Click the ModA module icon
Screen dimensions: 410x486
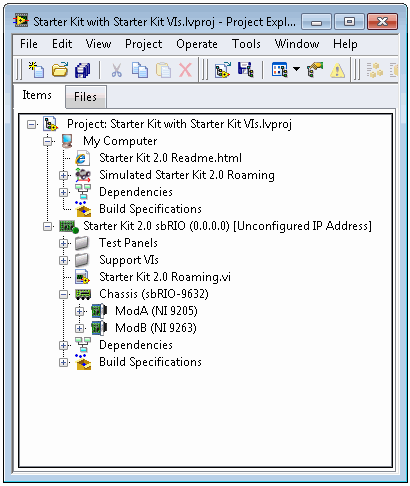(x=99, y=311)
